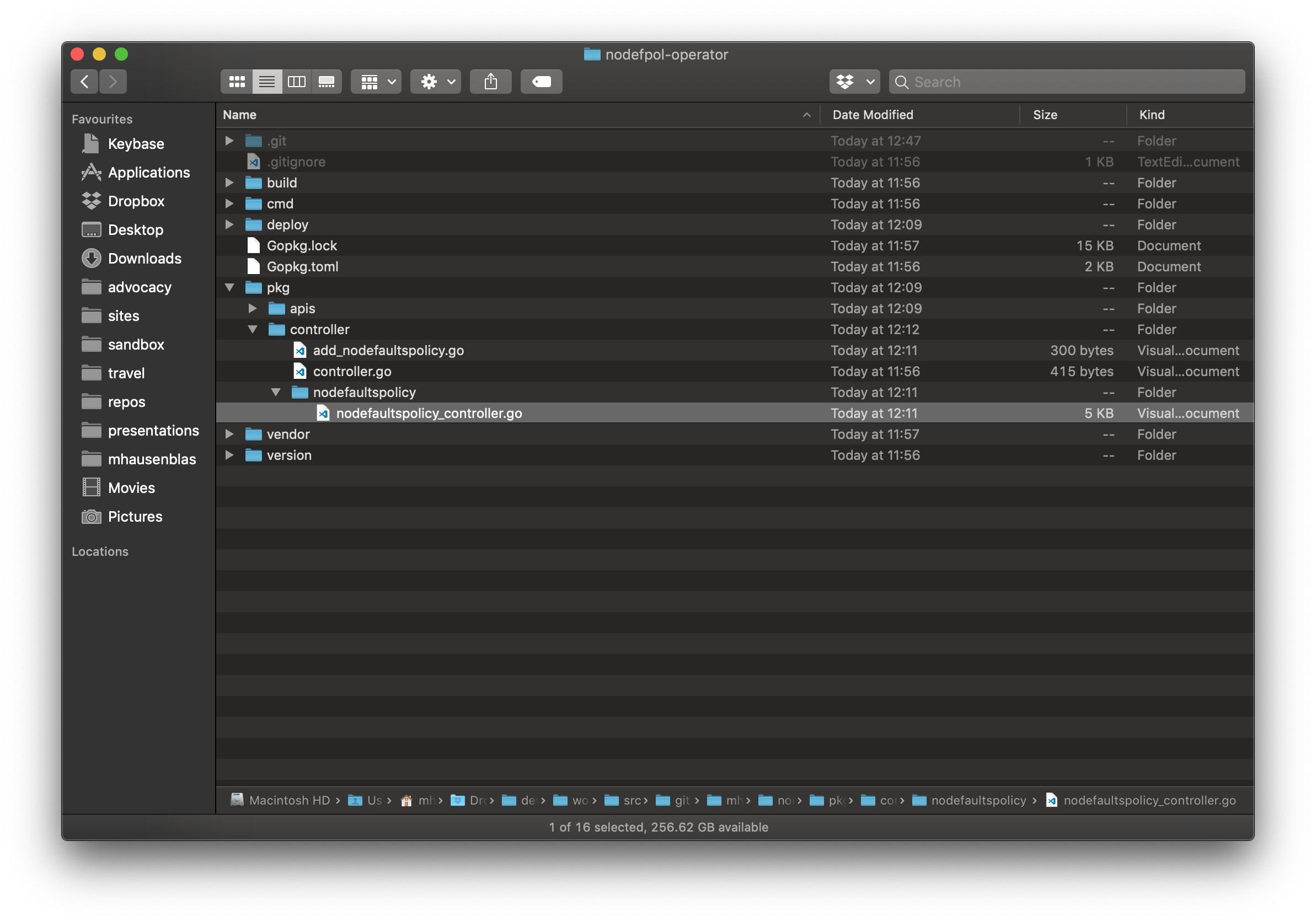The height and width of the screenshot is (922, 1316).
Task: Sort by Size column header
Action: point(1045,115)
